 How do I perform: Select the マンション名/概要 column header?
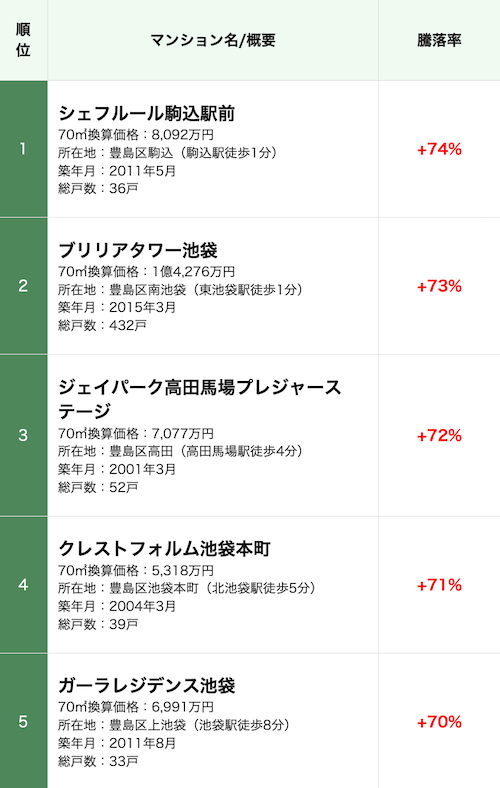pos(213,40)
